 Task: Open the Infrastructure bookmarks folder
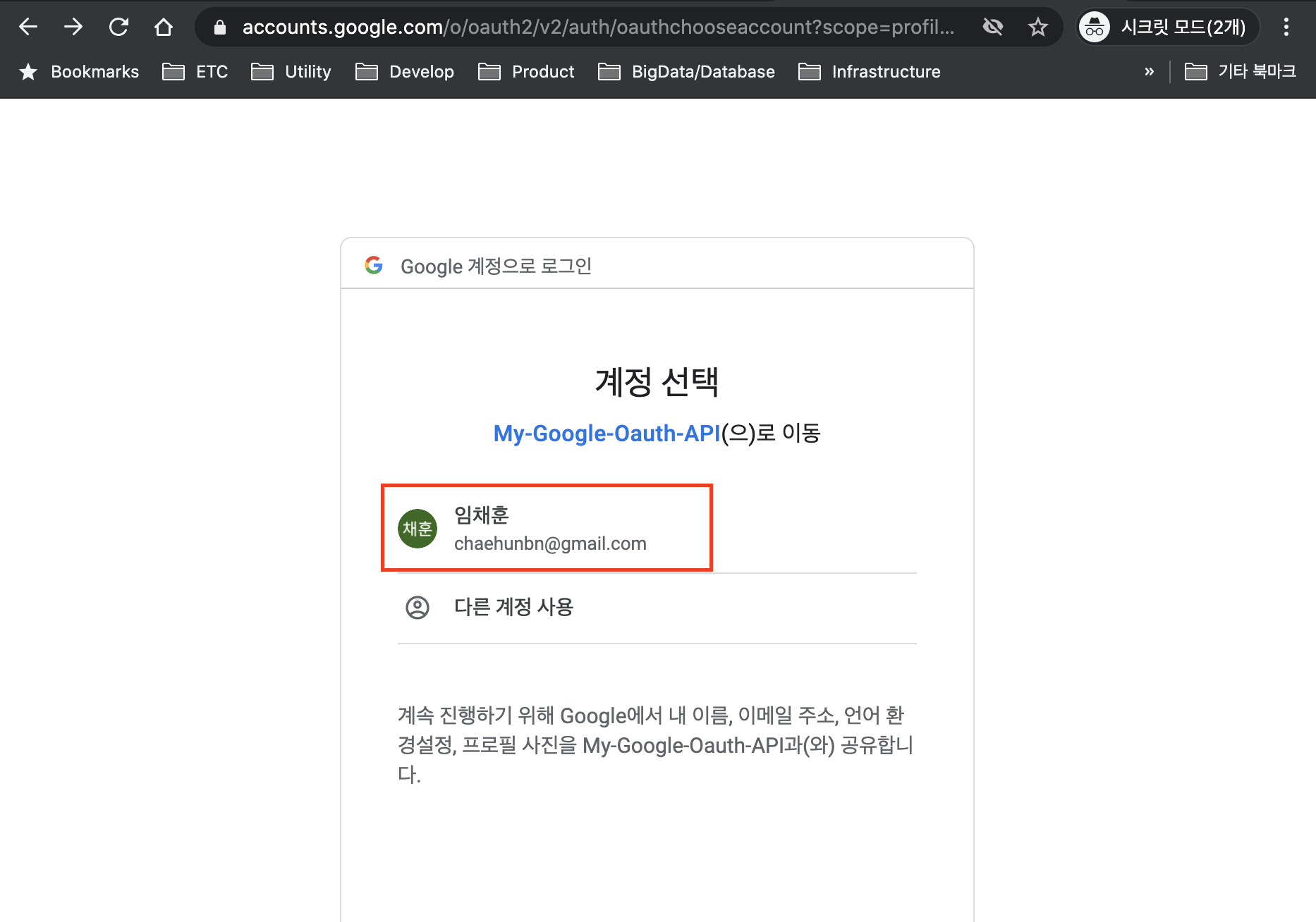870,72
